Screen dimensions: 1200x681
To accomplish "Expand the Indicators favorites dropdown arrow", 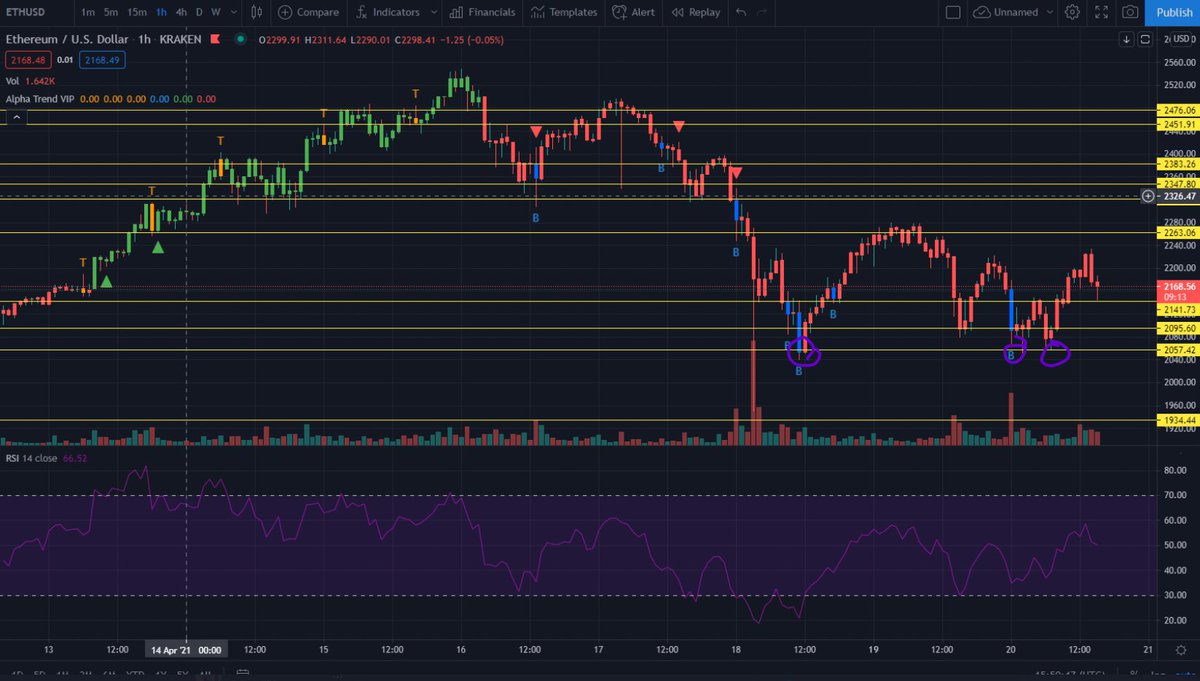I will (433, 12).
